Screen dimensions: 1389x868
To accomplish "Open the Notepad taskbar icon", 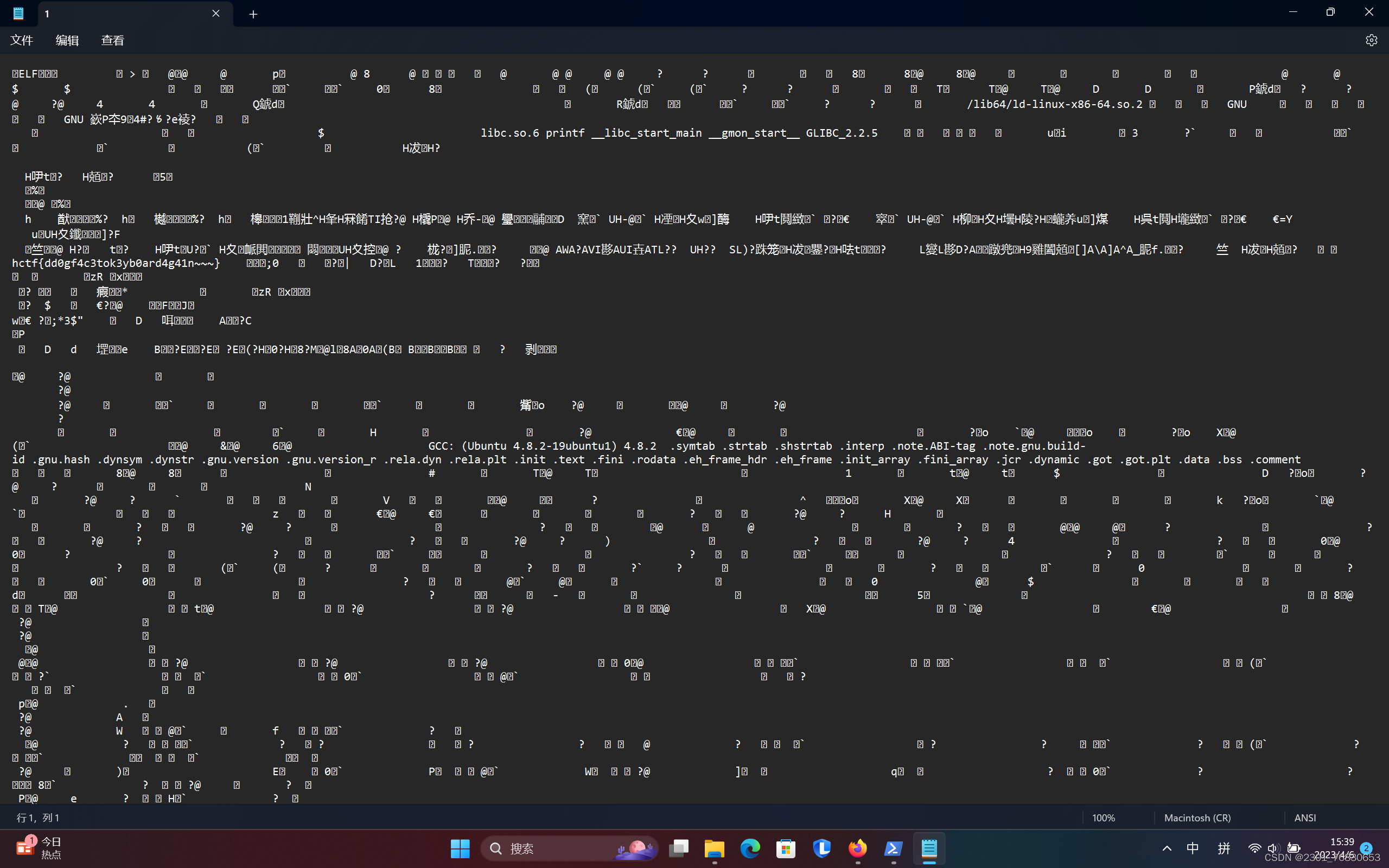I will click(929, 848).
